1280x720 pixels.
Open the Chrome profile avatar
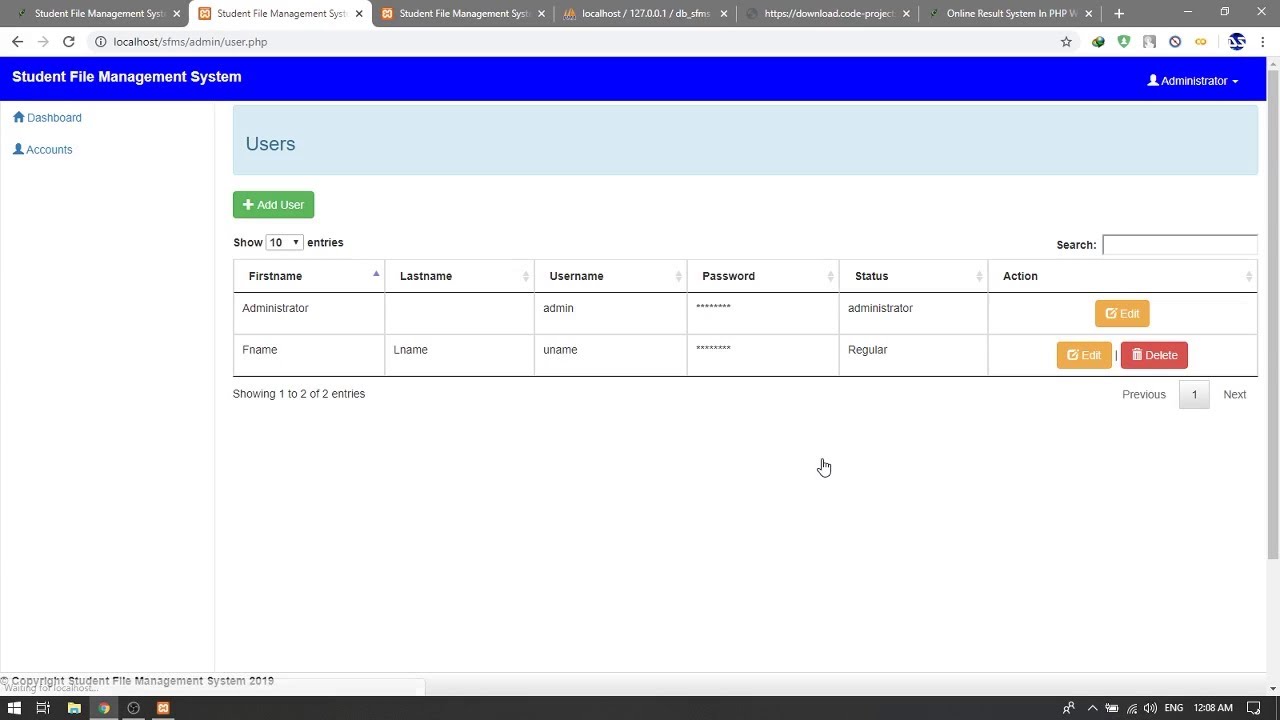(x=1237, y=42)
